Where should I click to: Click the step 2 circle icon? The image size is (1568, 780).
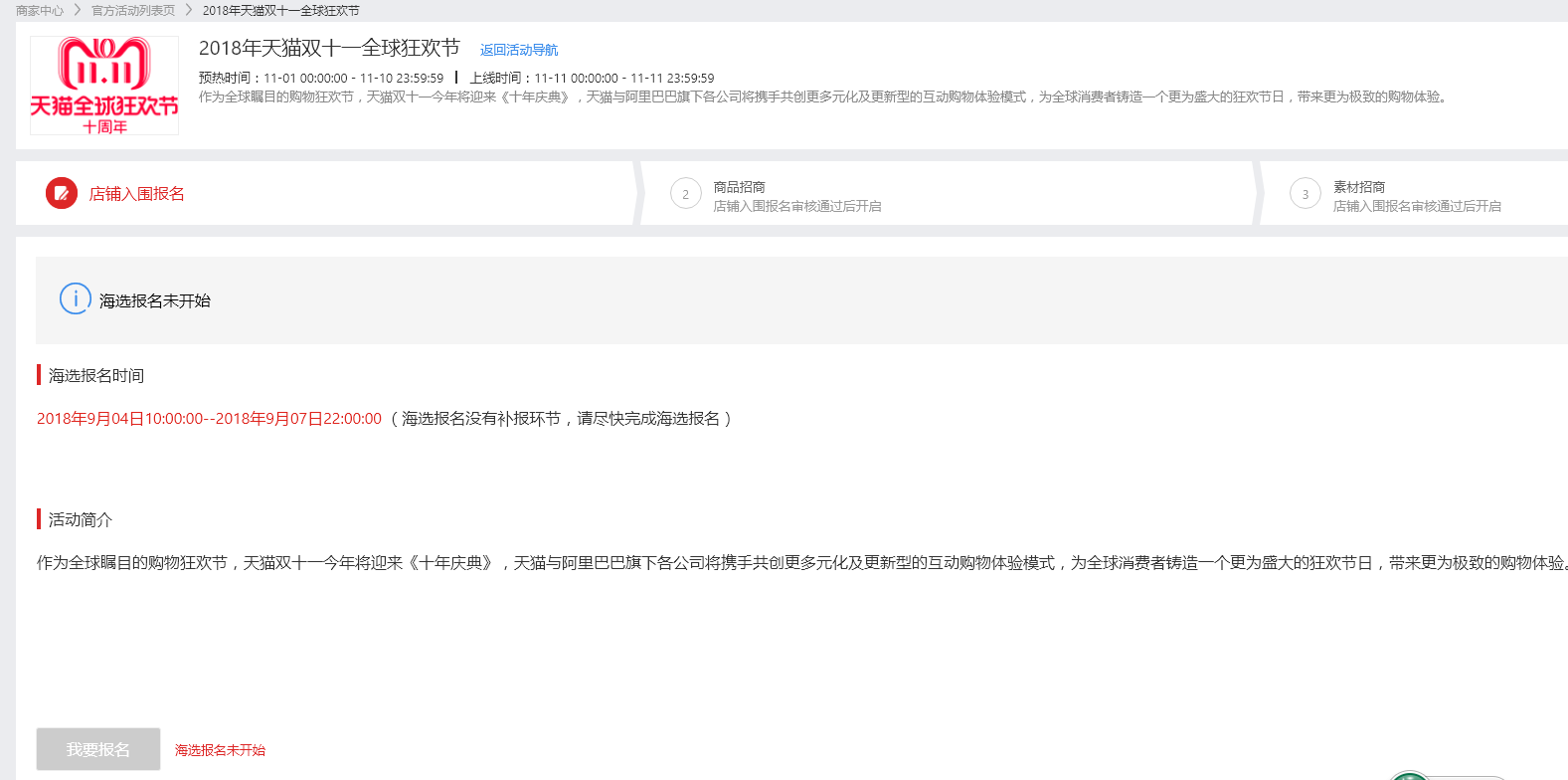(685, 194)
